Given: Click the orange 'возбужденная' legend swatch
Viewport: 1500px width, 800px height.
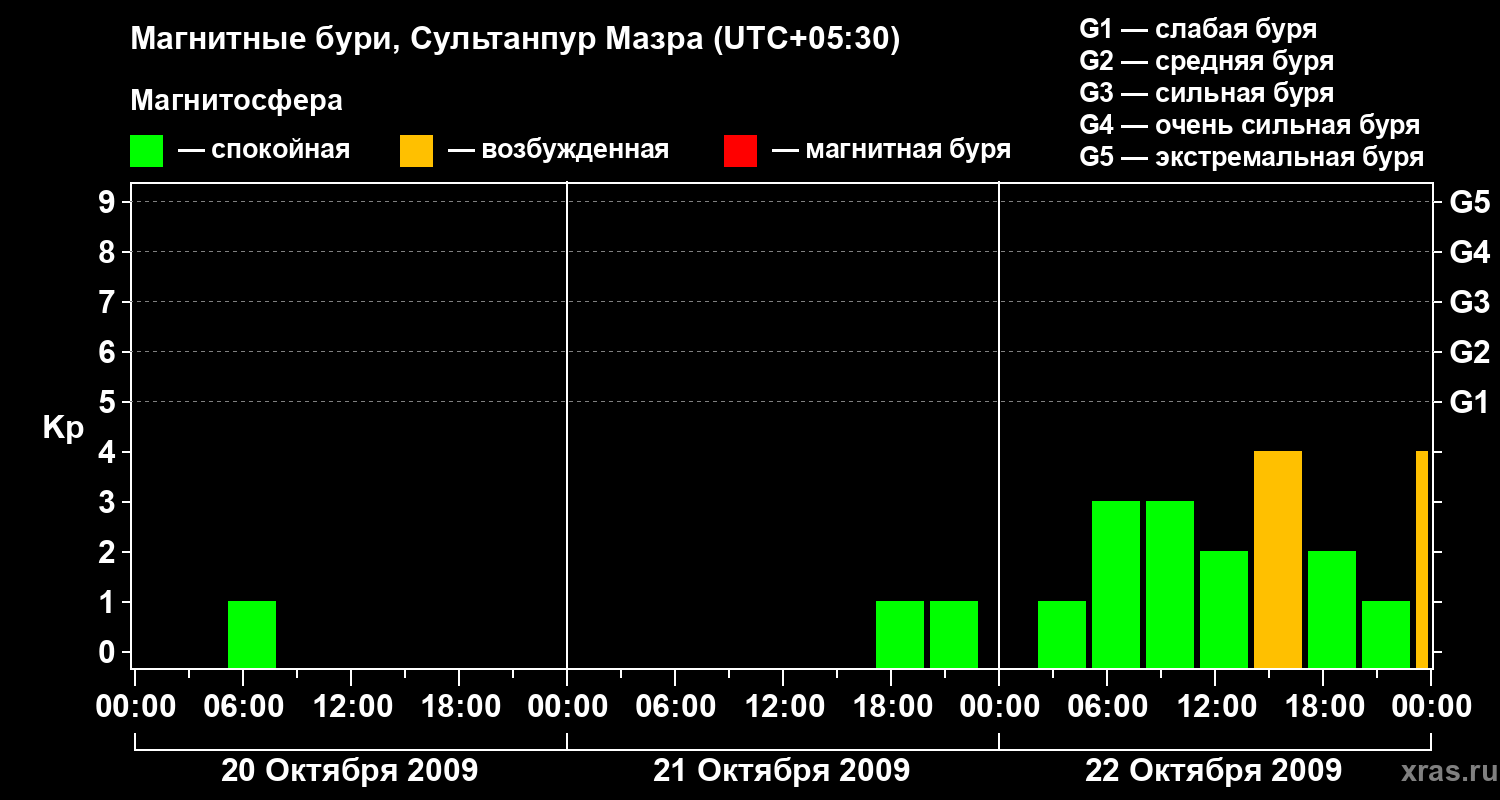Looking at the screenshot, I should pyautogui.click(x=416, y=151).
